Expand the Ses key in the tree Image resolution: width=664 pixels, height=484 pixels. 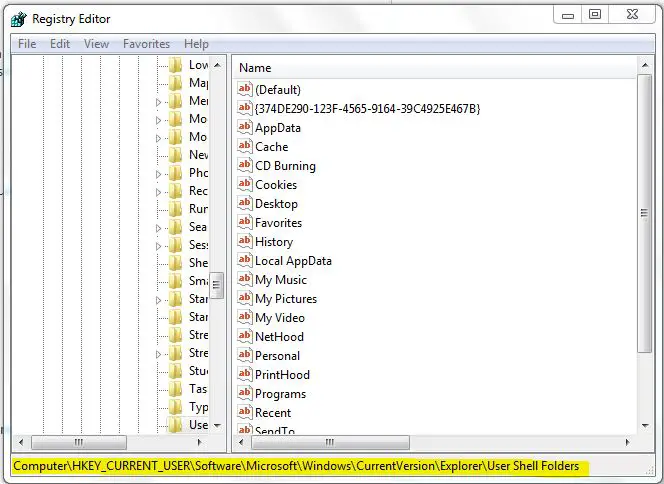tap(158, 246)
